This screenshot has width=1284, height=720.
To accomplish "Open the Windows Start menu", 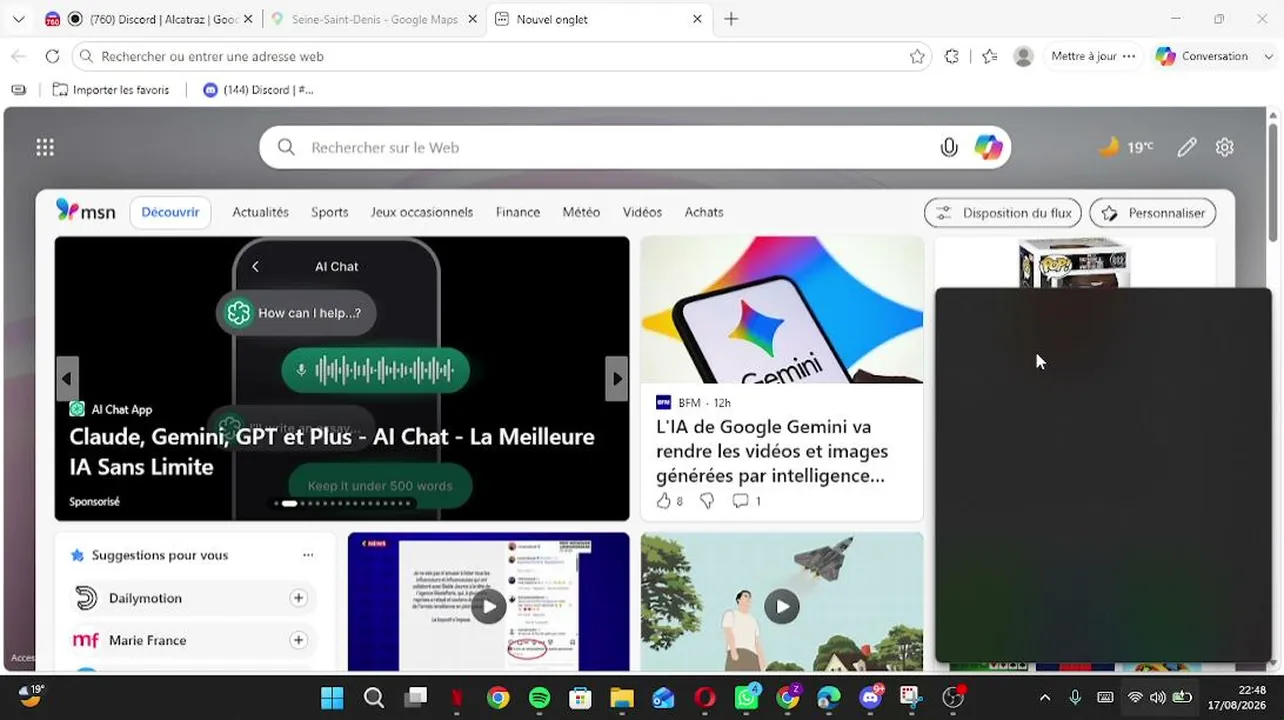I will 332,698.
